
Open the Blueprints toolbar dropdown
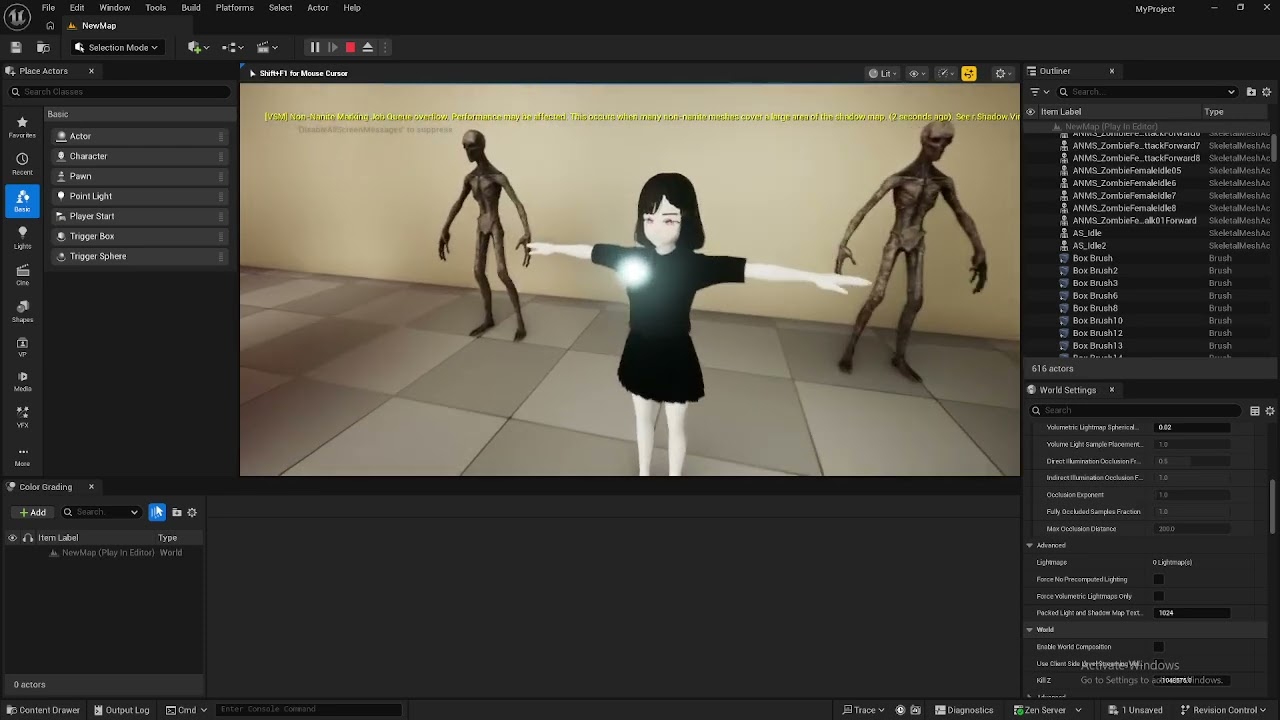point(233,47)
